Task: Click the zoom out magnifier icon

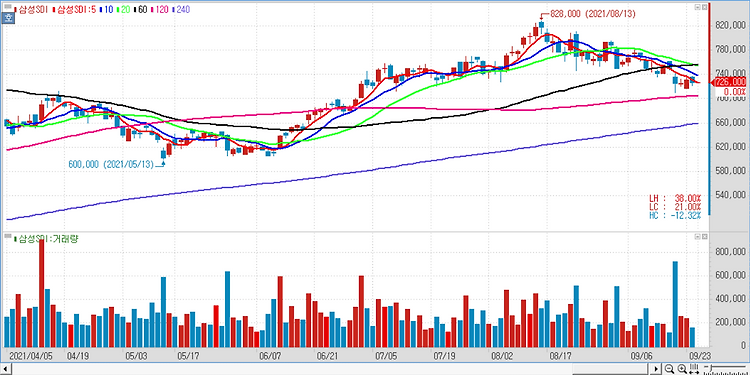Action: point(669,369)
